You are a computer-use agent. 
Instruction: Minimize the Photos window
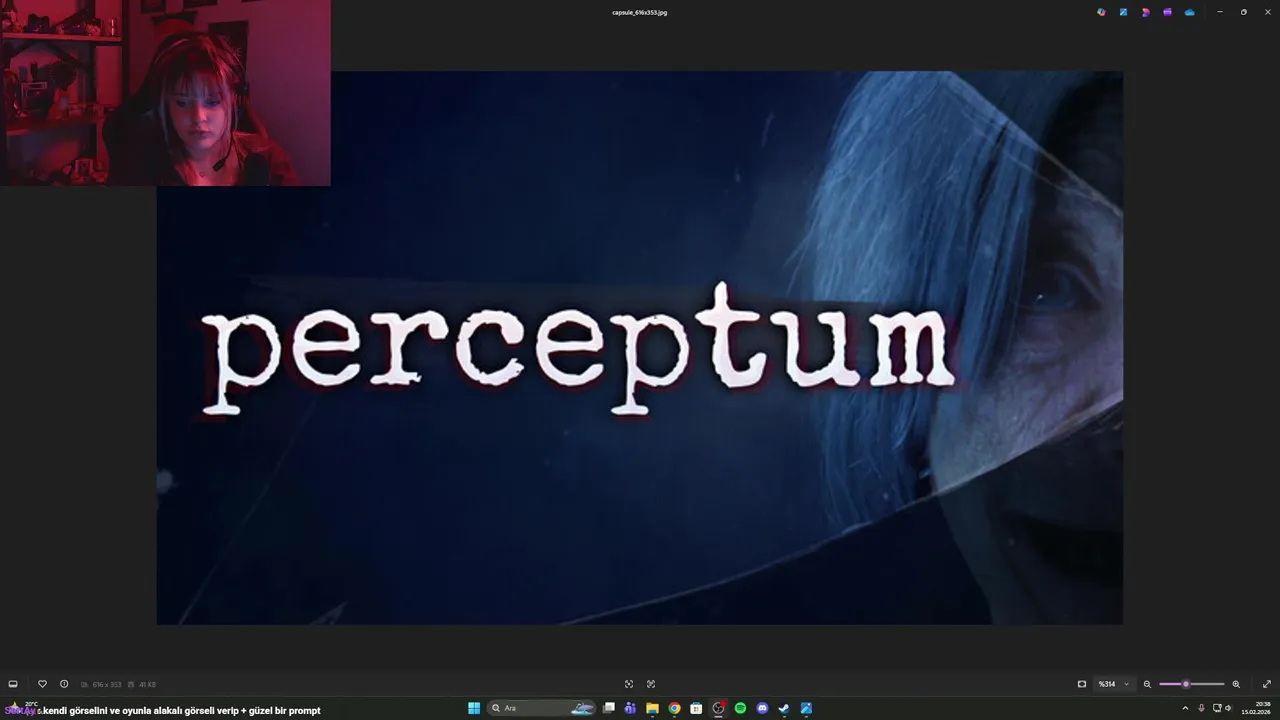(1220, 12)
